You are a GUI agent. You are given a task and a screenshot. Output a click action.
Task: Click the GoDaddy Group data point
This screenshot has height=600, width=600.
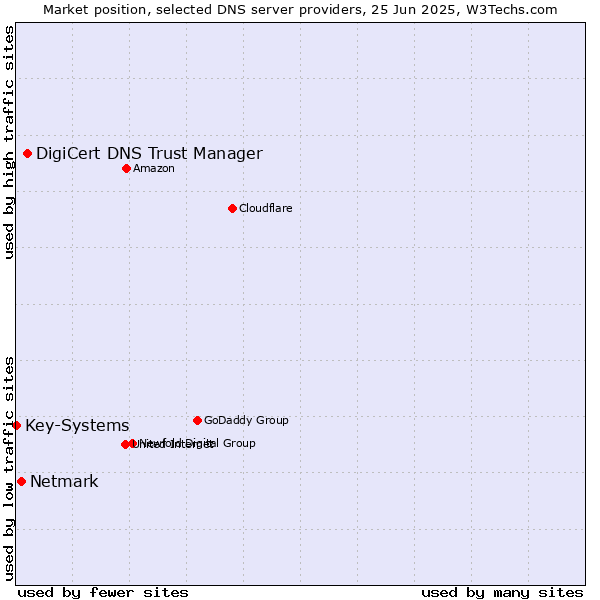(197, 421)
